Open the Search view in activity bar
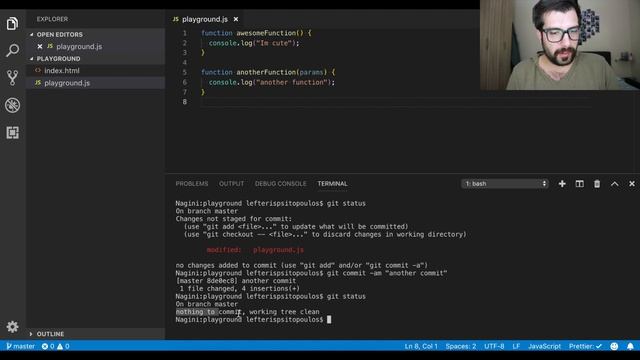The width and height of the screenshot is (640, 360). [12, 51]
